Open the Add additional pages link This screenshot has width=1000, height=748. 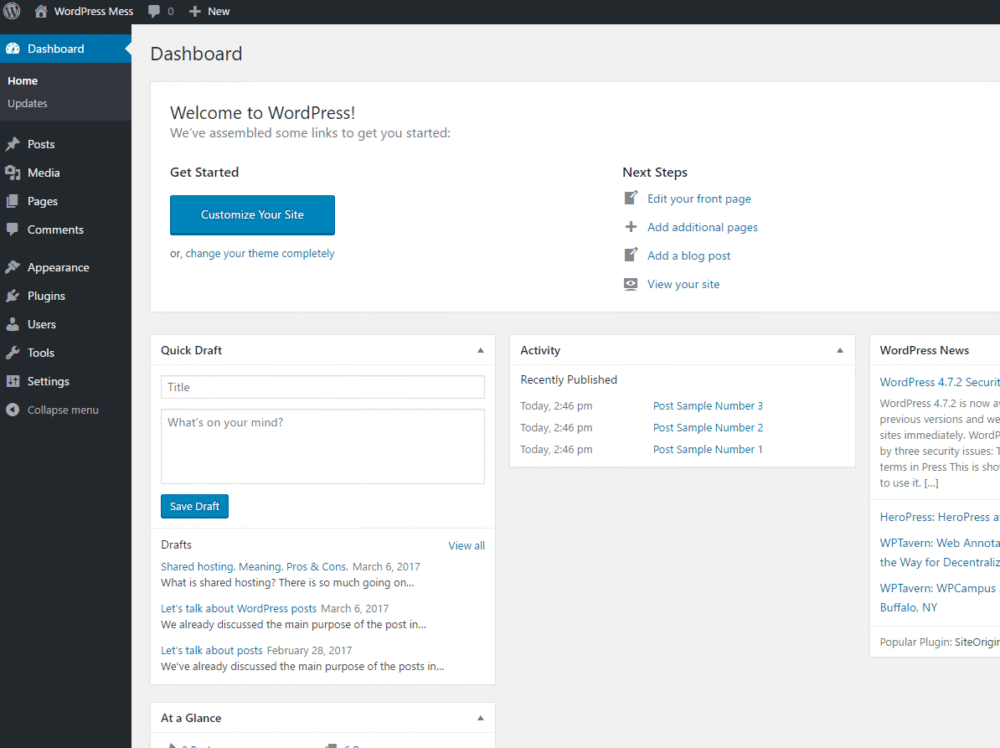(702, 227)
